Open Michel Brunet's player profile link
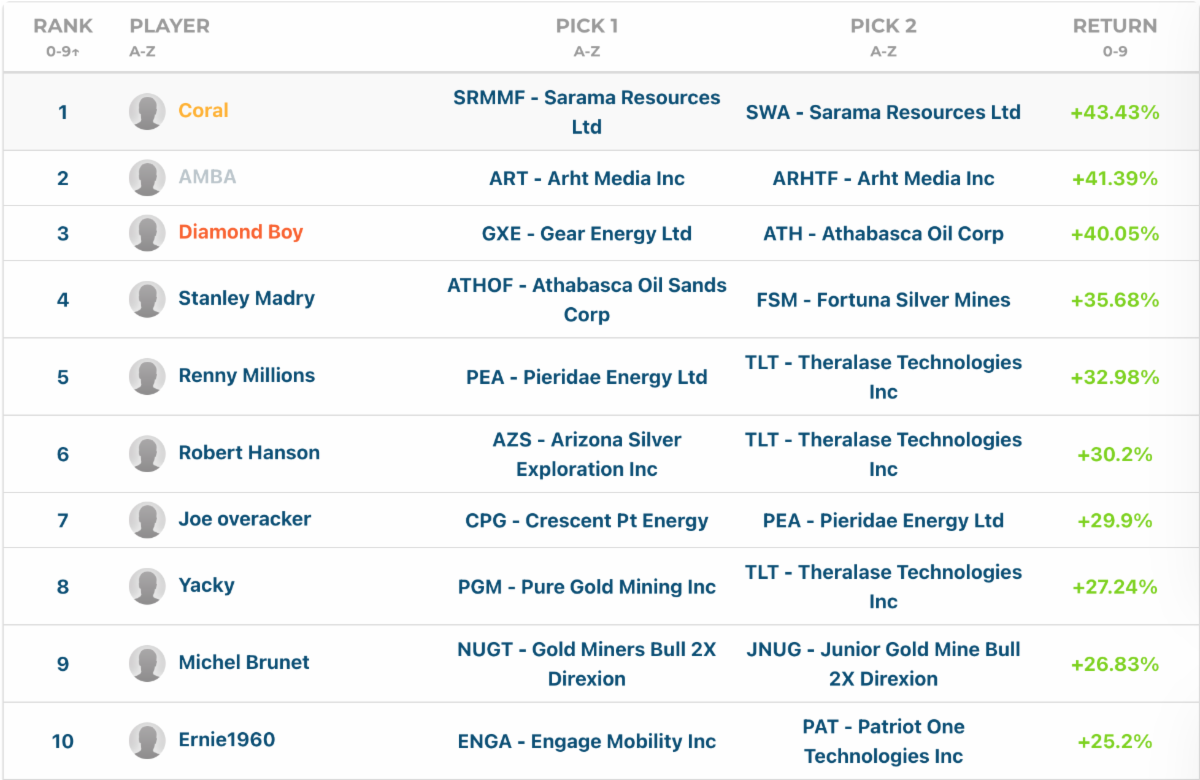The height and width of the screenshot is (780, 1200). click(244, 663)
